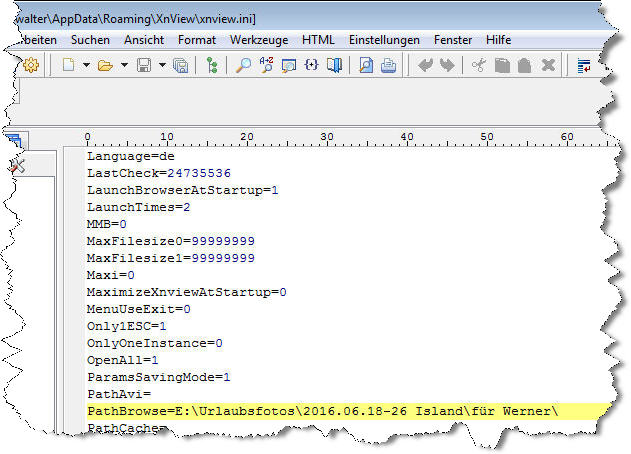Open the Einstellungen menu
The image size is (631, 454).
[x=384, y=40]
